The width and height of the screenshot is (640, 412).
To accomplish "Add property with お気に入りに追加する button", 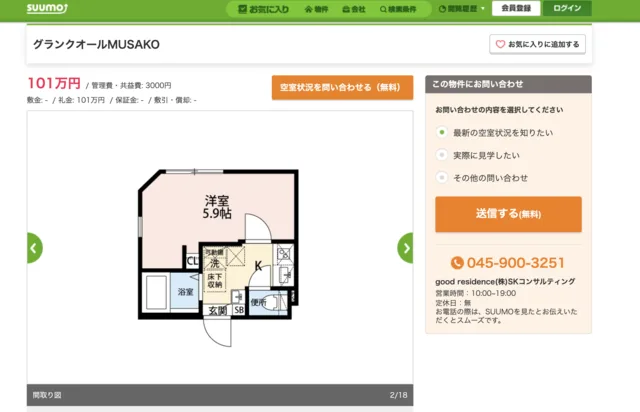I will (537, 44).
